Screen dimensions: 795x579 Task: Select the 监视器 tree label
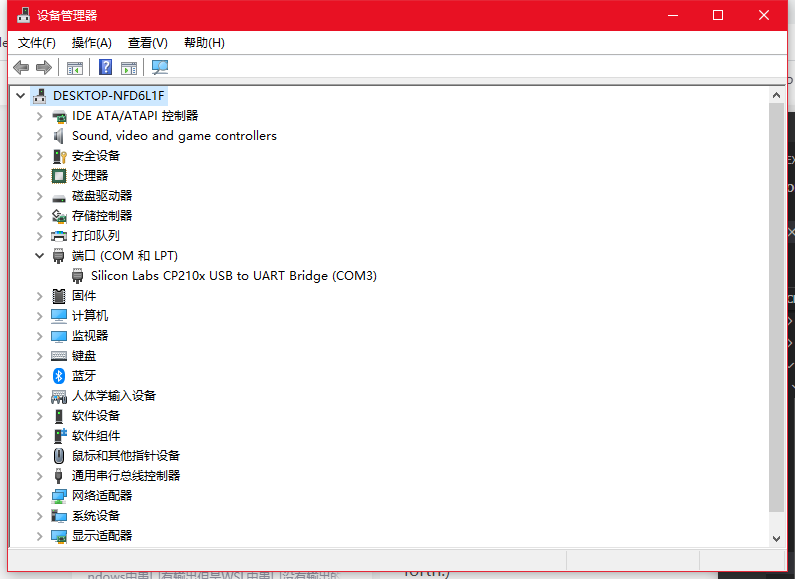click(90, 336)
